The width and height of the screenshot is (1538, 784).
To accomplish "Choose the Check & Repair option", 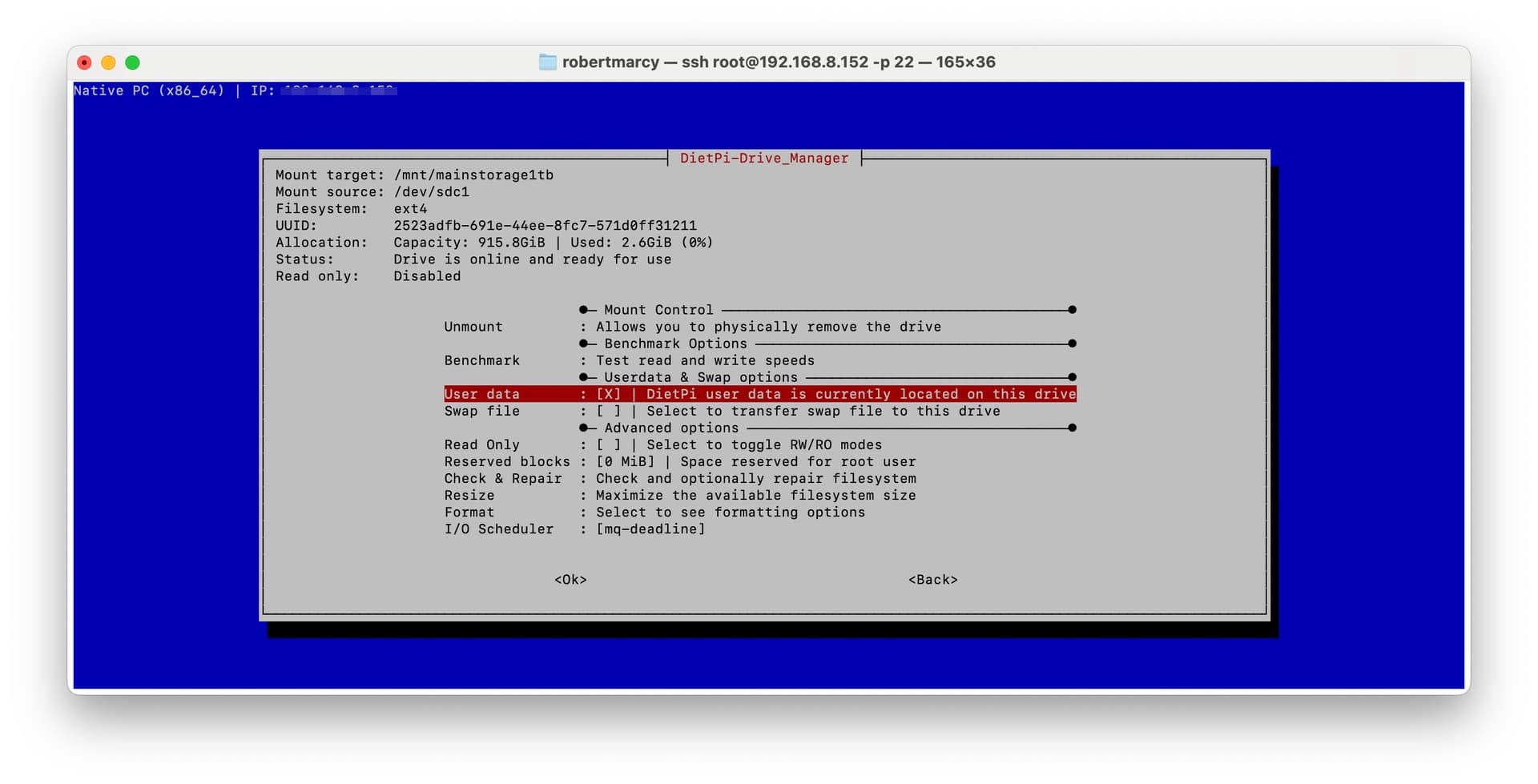I will [x=679, y=478].
